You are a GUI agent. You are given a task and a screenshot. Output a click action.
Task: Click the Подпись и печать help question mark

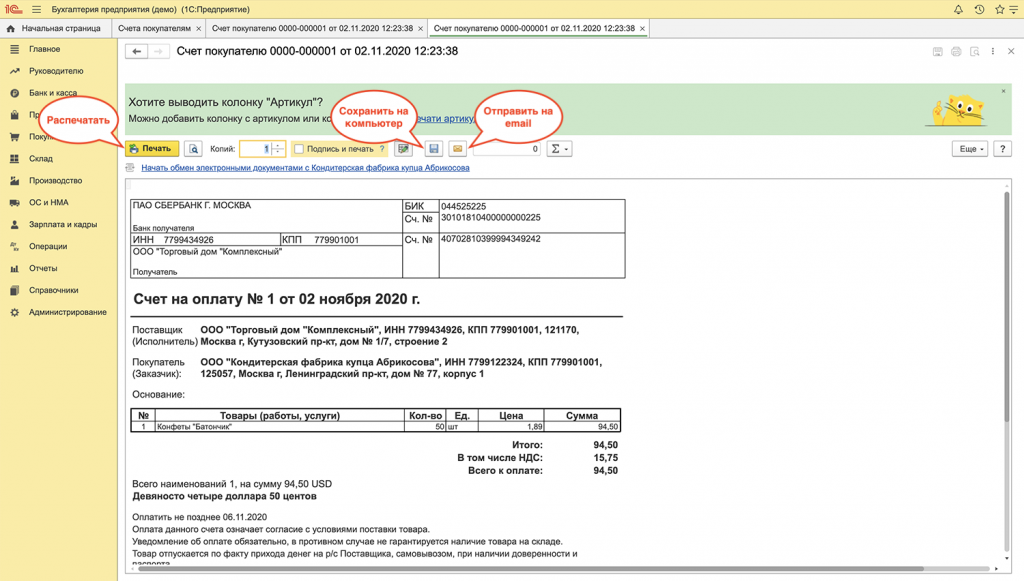coord(382,149)
